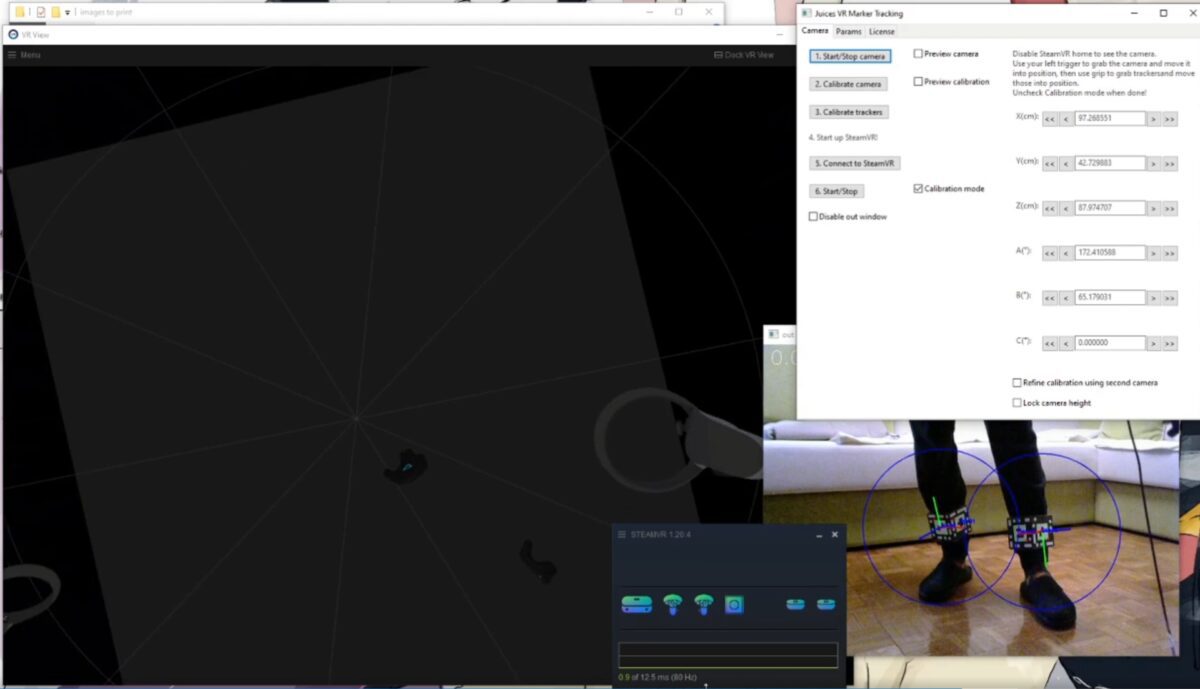Open the SteamVR hamburger menu
Image resolution: width=1200 pixels, height=689 pixels.
click(621, 535)
